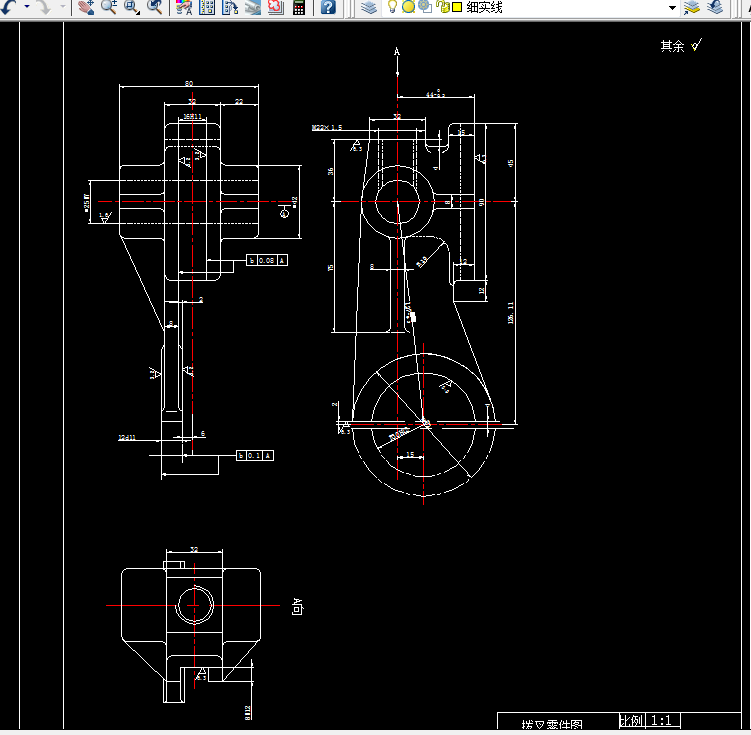The height and width of the screenshot is (735, 751).
Task: Click the Help question mark icon
Action: [x=328, y=7]
